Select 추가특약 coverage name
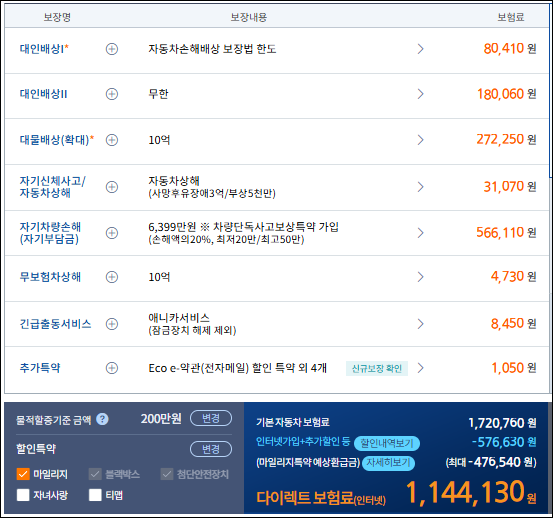553x518 pixels. [x=40, y=368]
